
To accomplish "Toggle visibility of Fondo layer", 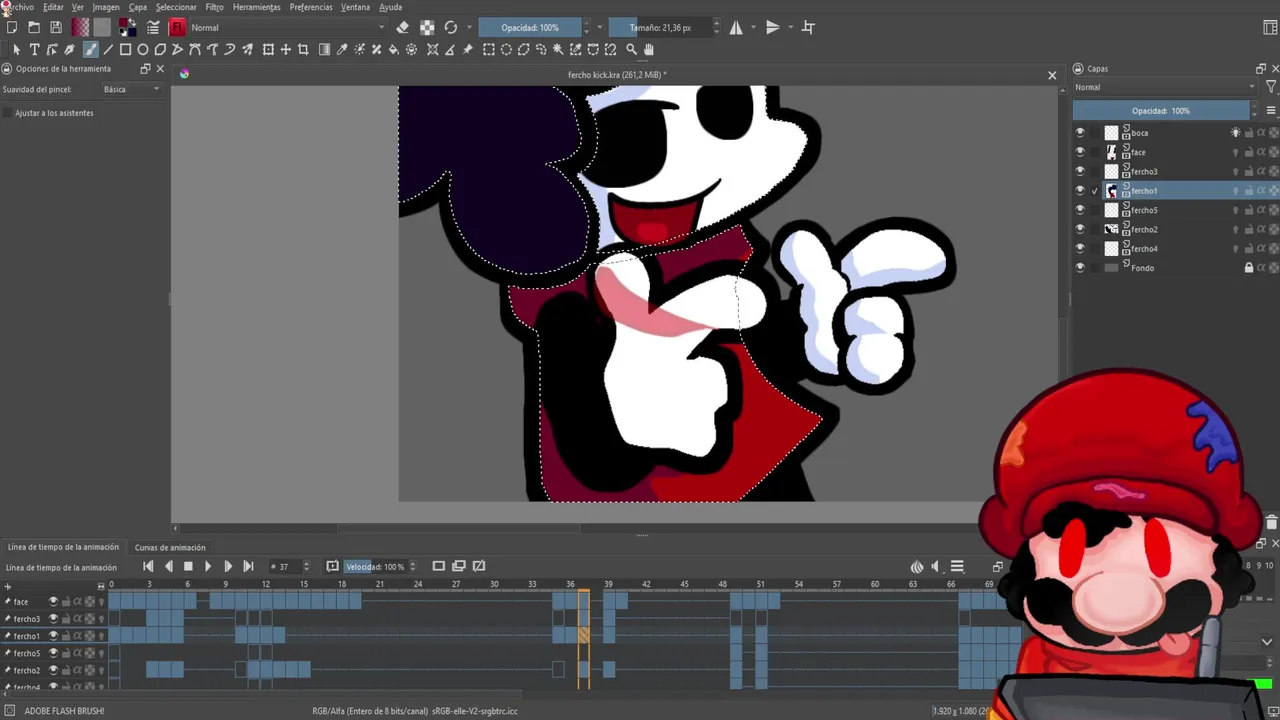I will pyautogui.click(x=1079, y=268).
